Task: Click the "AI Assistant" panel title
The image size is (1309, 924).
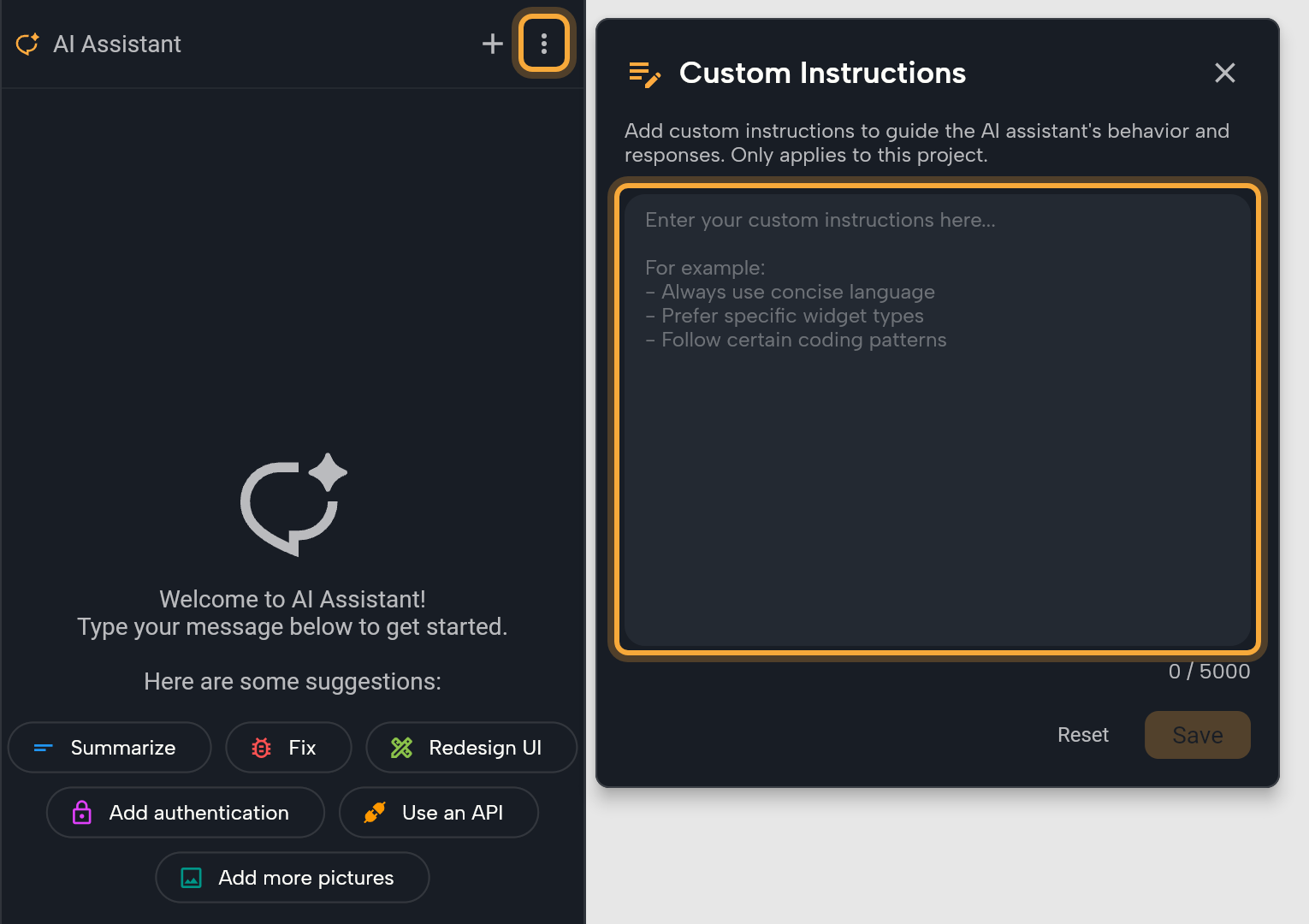Action: [117, 44]
